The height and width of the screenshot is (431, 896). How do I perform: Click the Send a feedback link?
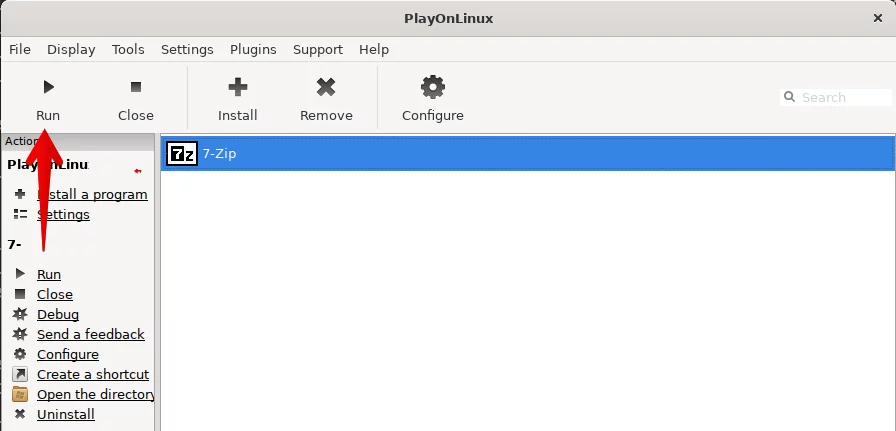click(91, 334)
